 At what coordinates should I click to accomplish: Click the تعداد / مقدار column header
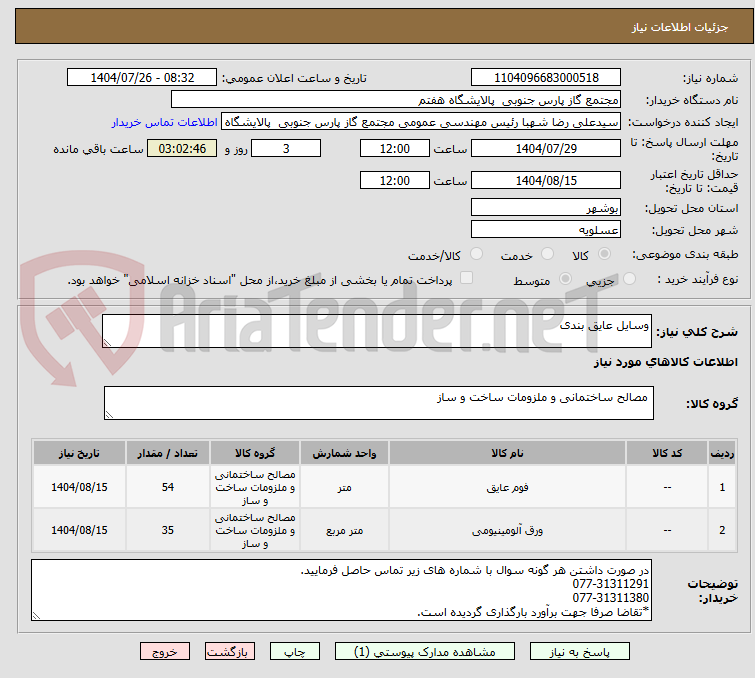pos(168,453)
